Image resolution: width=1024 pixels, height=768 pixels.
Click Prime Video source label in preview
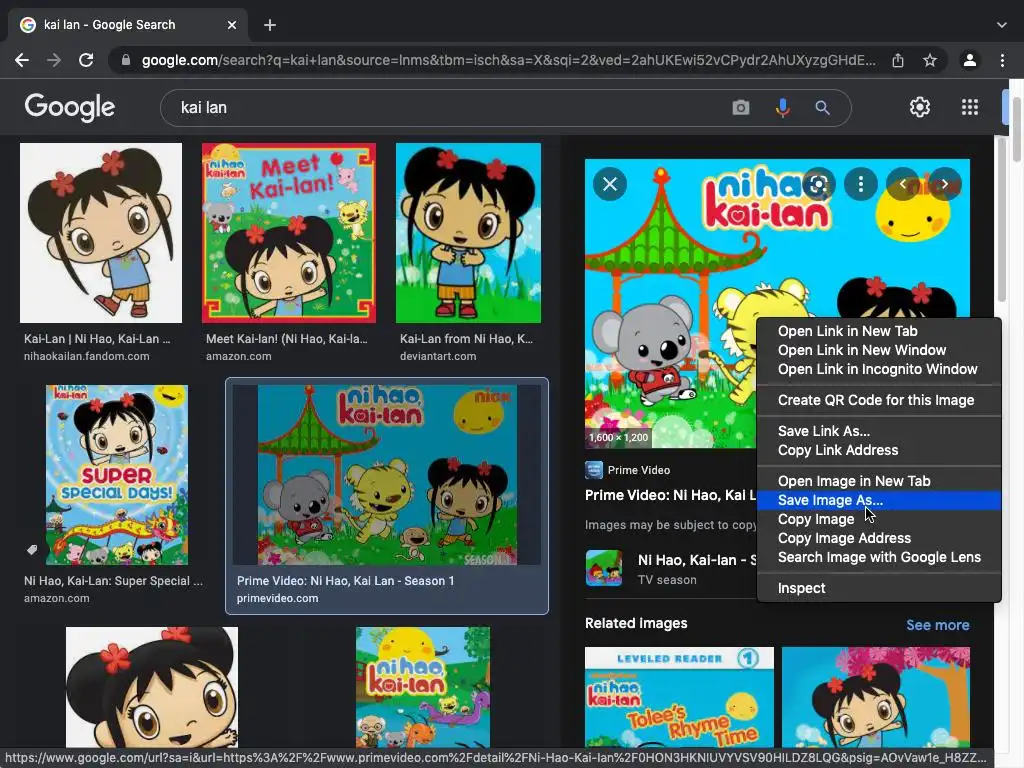pos(639,470)
